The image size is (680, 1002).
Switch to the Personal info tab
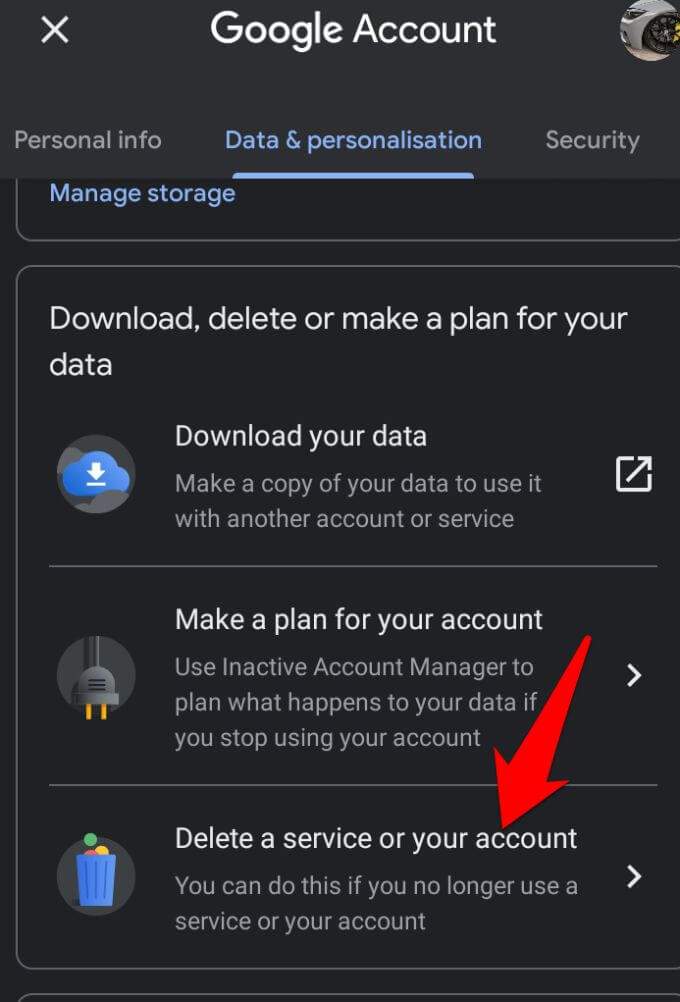(x=87, y=140)
